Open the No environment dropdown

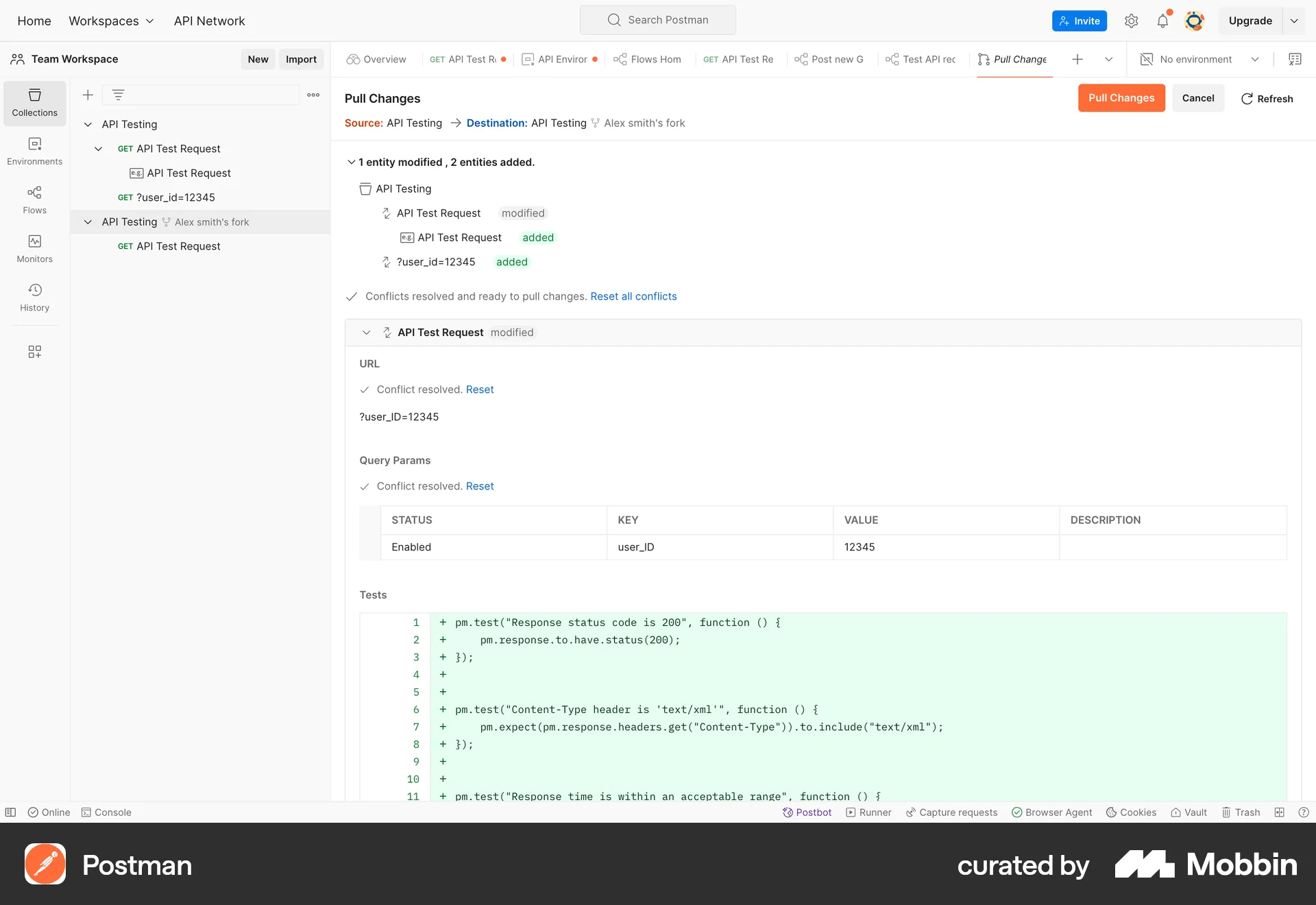click(1199, 59)
